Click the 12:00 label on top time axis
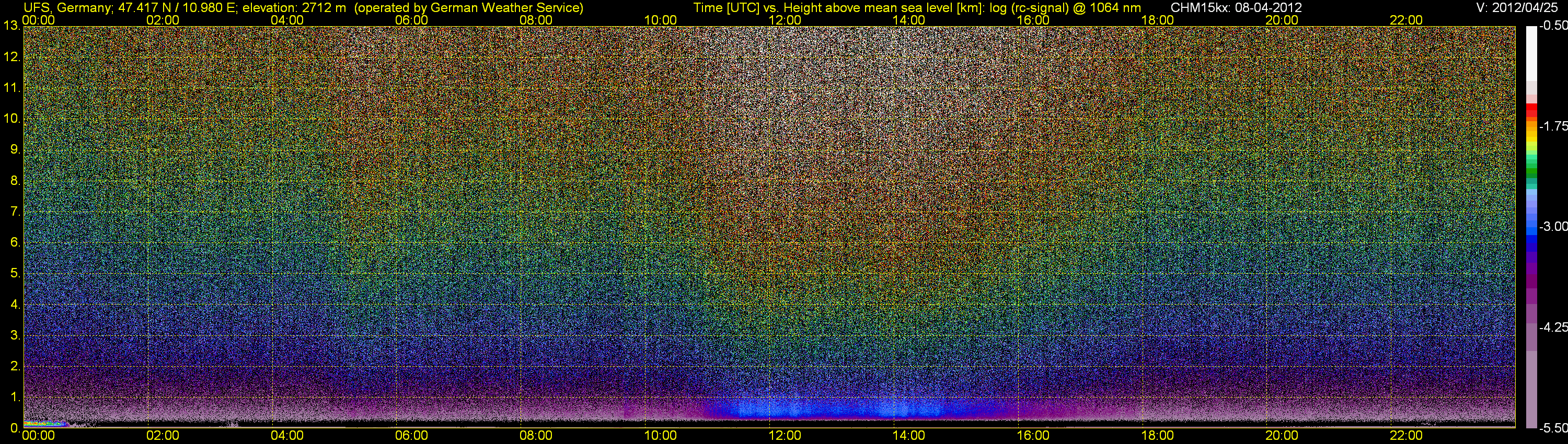This screenshot has height=444, width=1568. [784, 20]
